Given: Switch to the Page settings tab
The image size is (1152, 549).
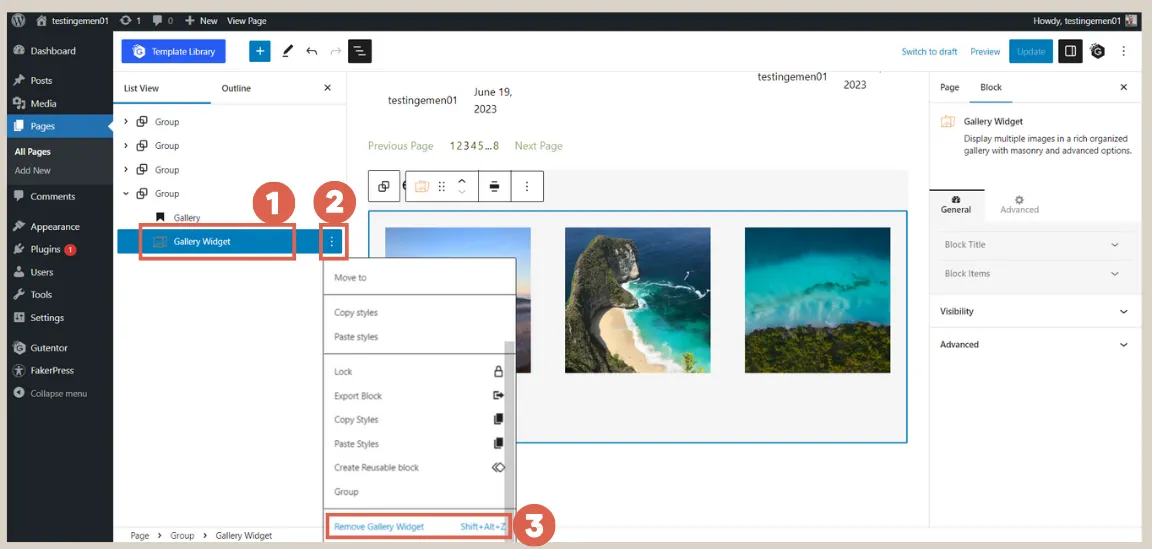Looking at the screenshot, I should coord(949,87).
